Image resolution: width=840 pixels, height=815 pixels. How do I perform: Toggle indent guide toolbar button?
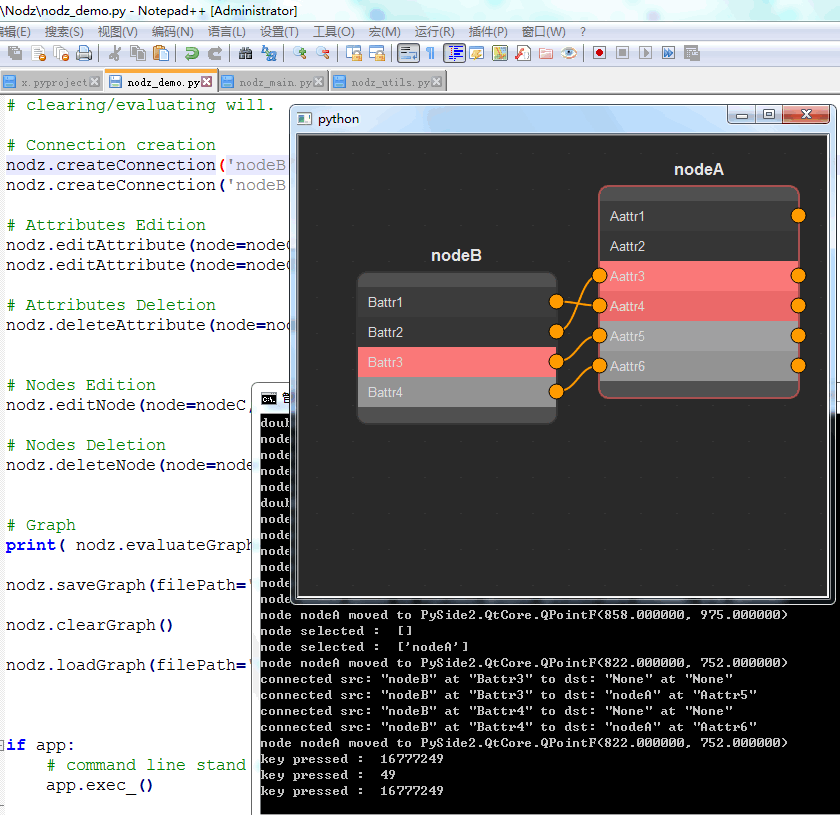[454, 53]
